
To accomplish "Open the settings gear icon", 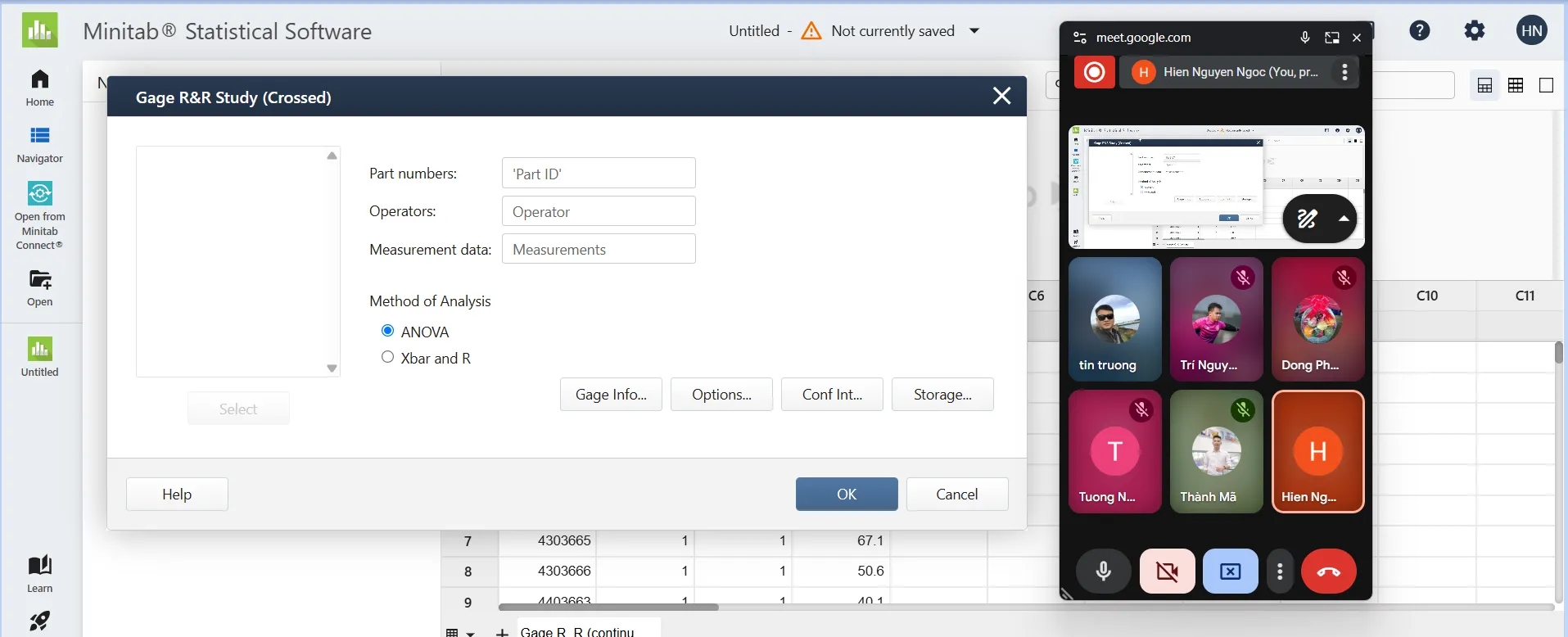I will tap(1474, 31).
